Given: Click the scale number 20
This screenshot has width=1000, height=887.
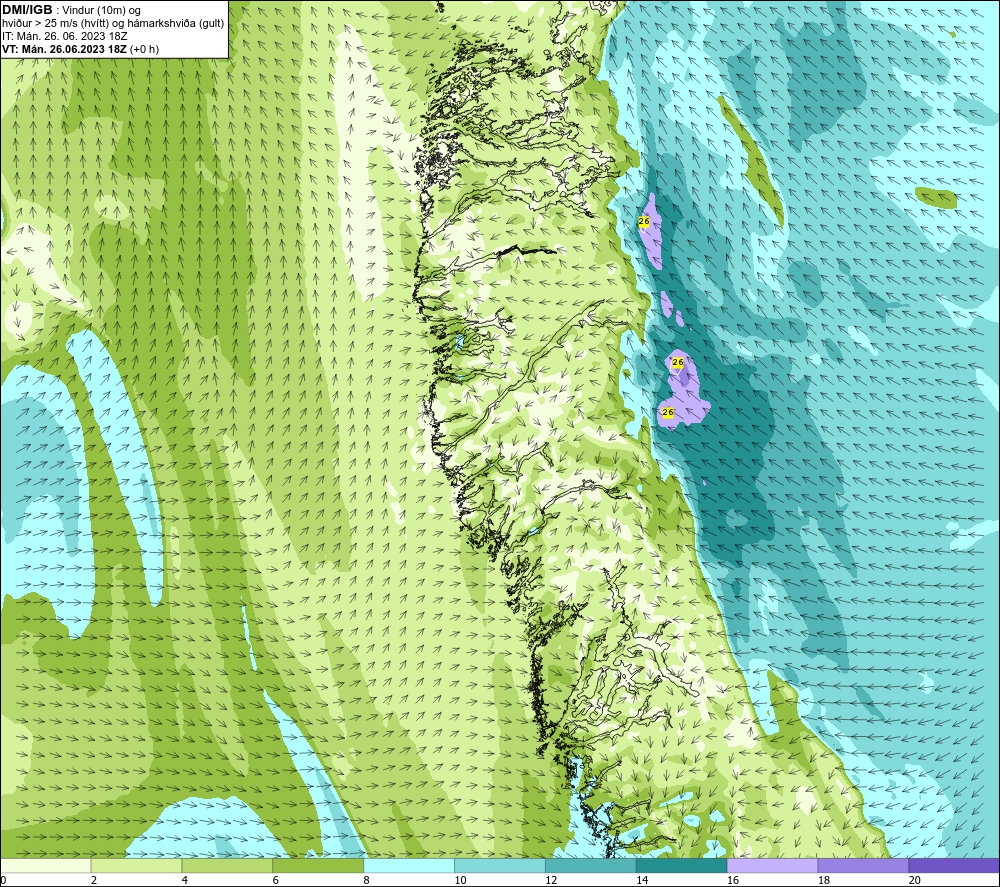Looking at the screenshot, I should click(x=915, y=880).
